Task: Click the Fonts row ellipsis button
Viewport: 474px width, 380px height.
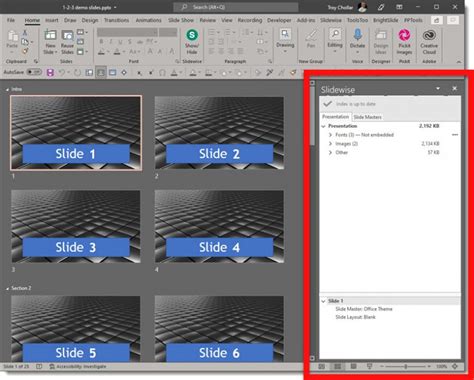Action: coord(455,135)
